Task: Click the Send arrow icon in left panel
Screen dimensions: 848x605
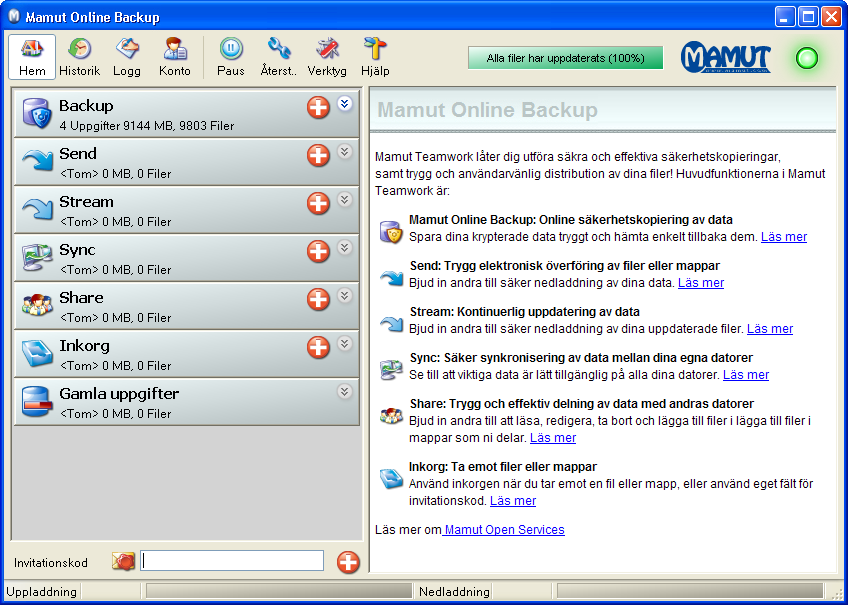Action: [x=37, y=161]
